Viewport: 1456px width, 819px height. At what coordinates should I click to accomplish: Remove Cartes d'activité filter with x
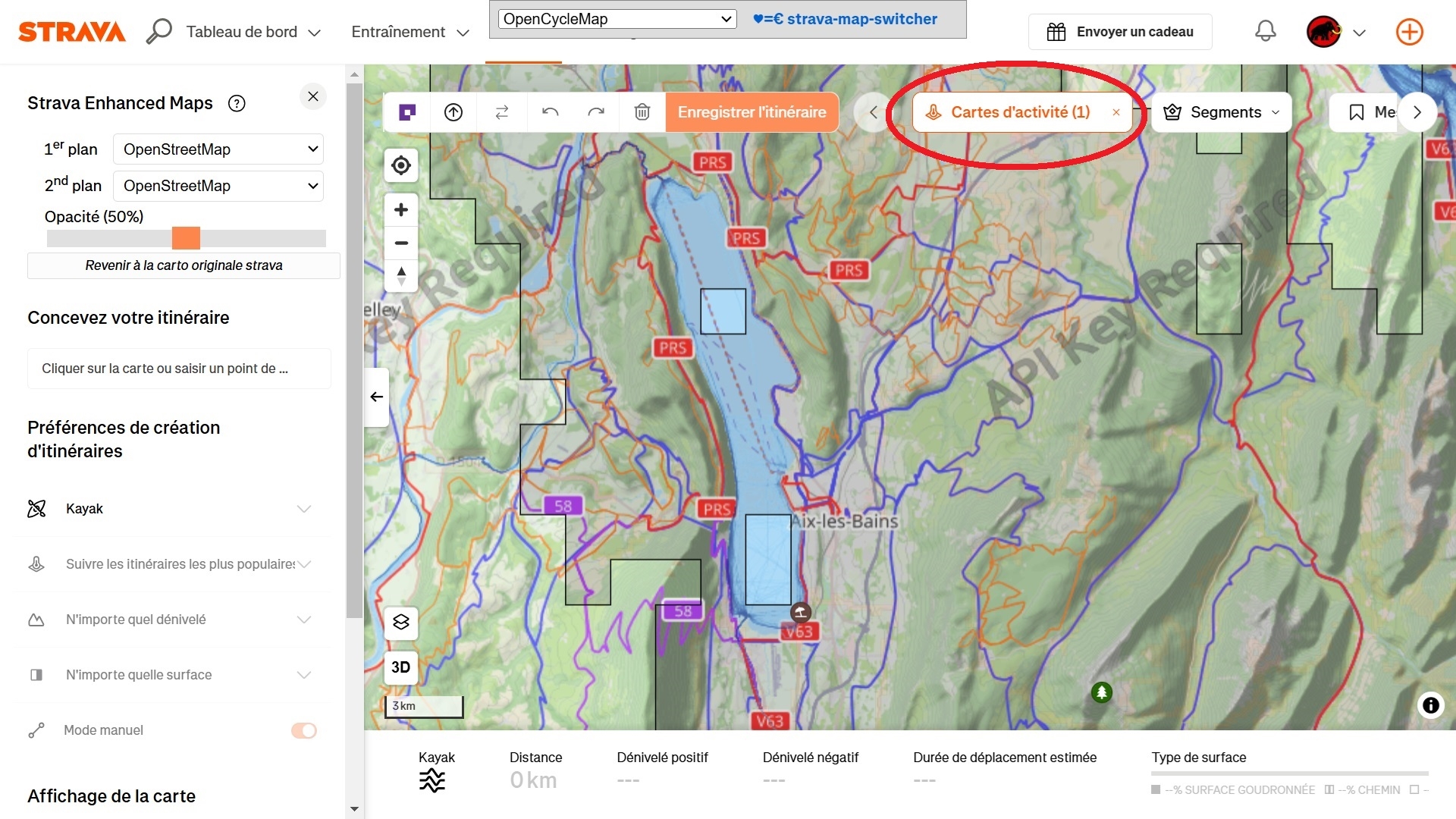click(1116, 112)
